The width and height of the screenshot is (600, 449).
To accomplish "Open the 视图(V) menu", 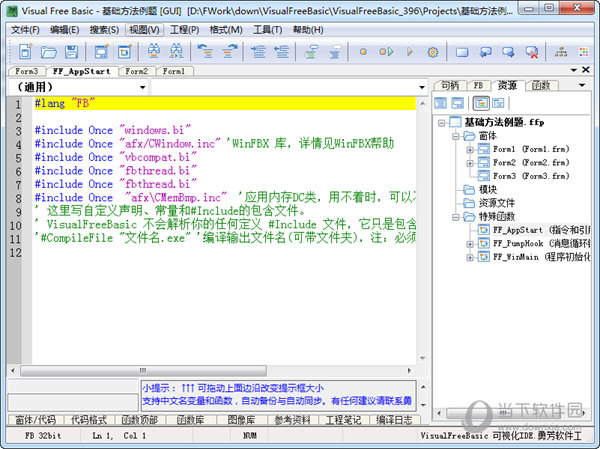I will tap(144, 30).
